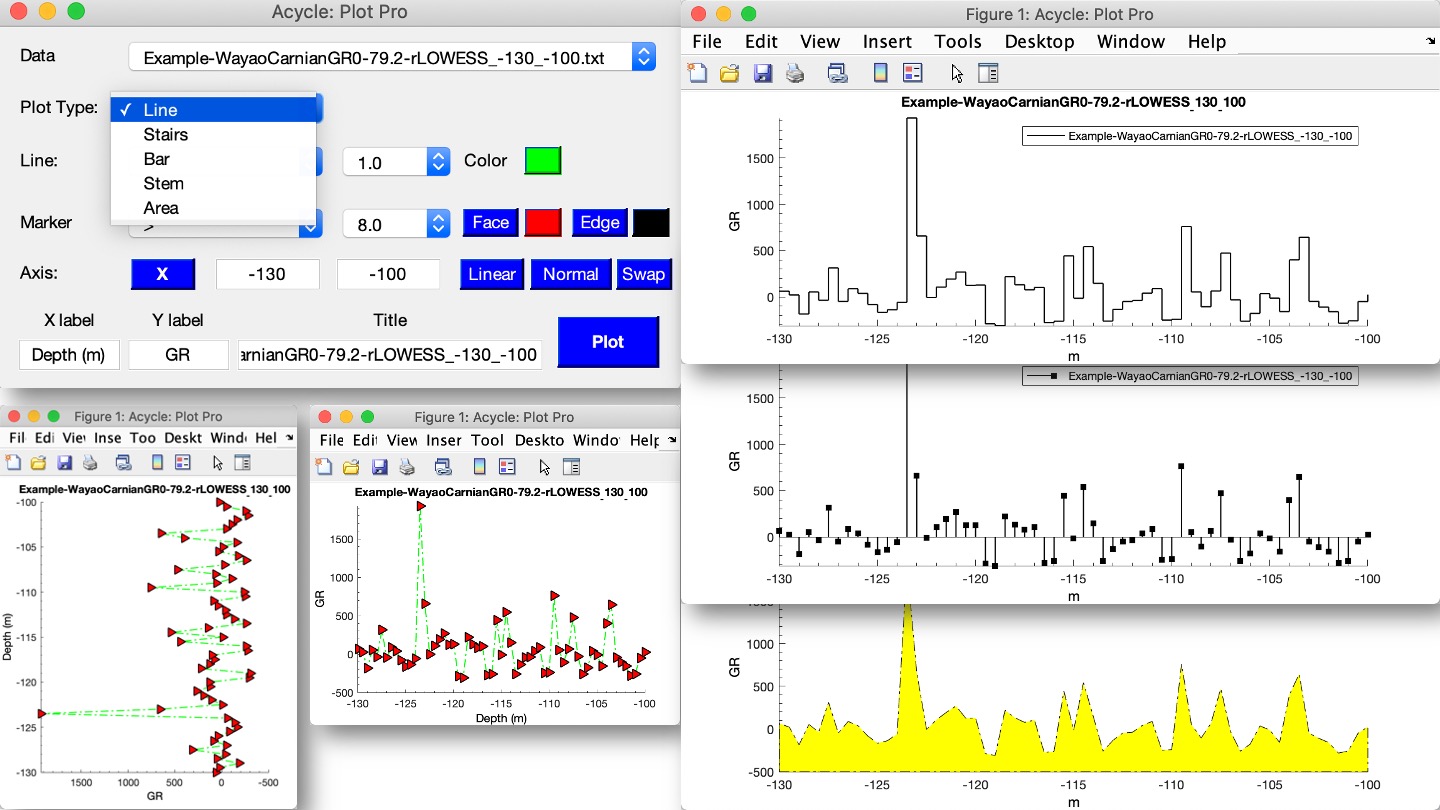The width and height of the screenshot is (1440, 810).
Task: Click Link Plot icon in stairs plot window
Action: click(838, 73)
